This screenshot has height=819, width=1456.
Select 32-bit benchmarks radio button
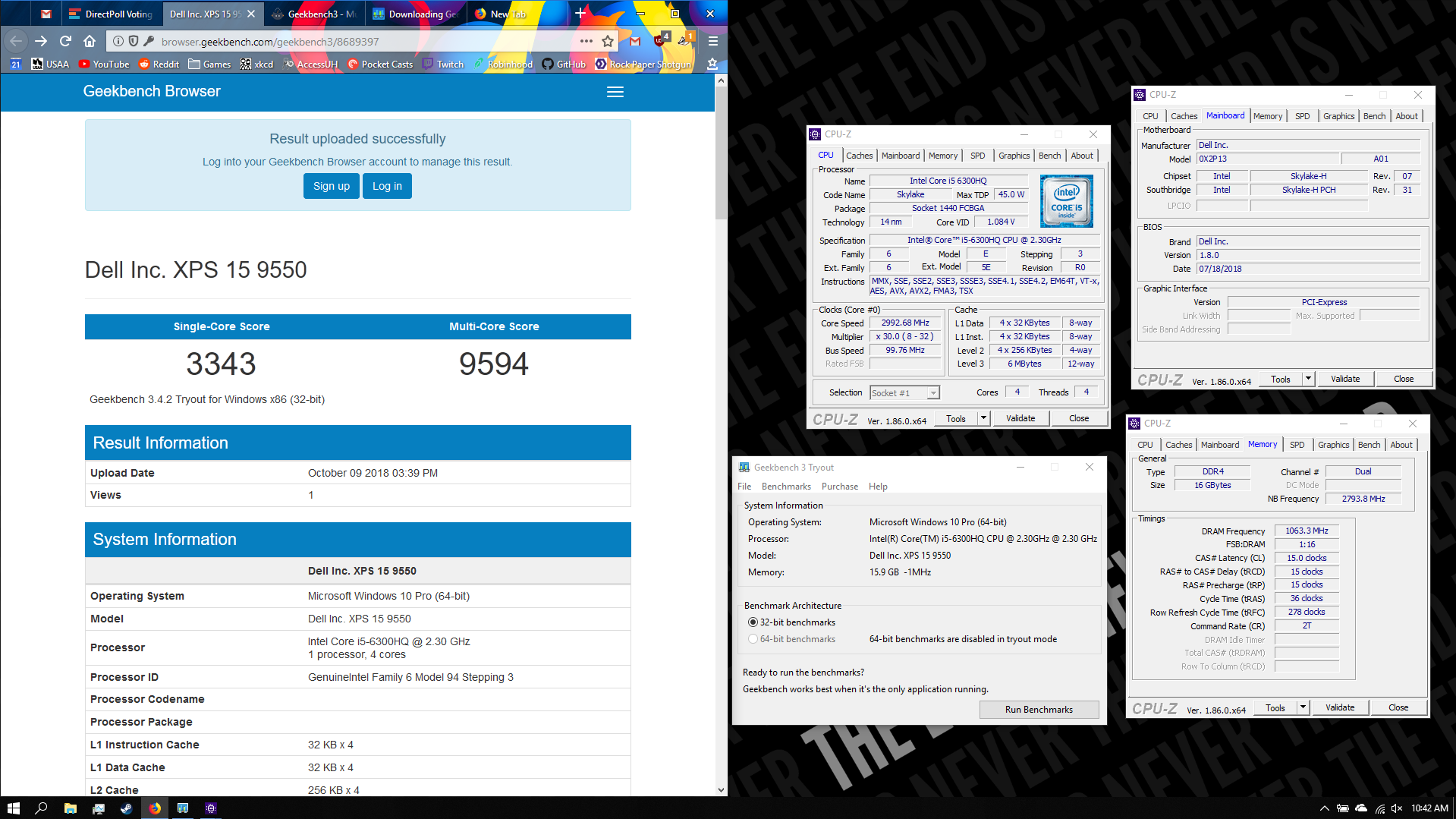(x=753, y=622)
